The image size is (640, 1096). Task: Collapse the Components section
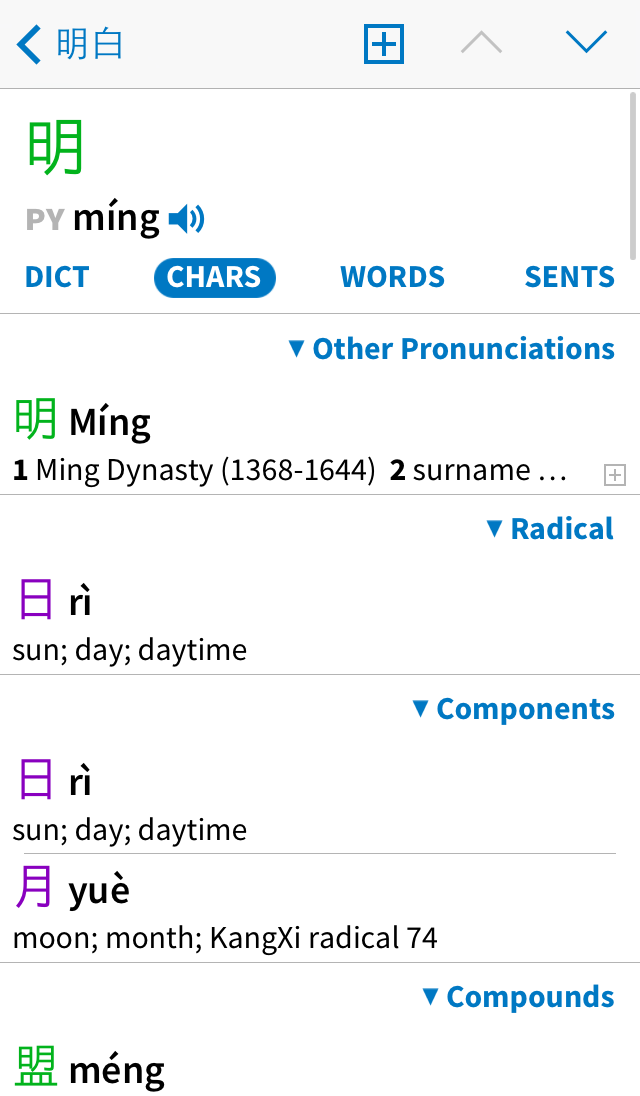tap(514, 709)
